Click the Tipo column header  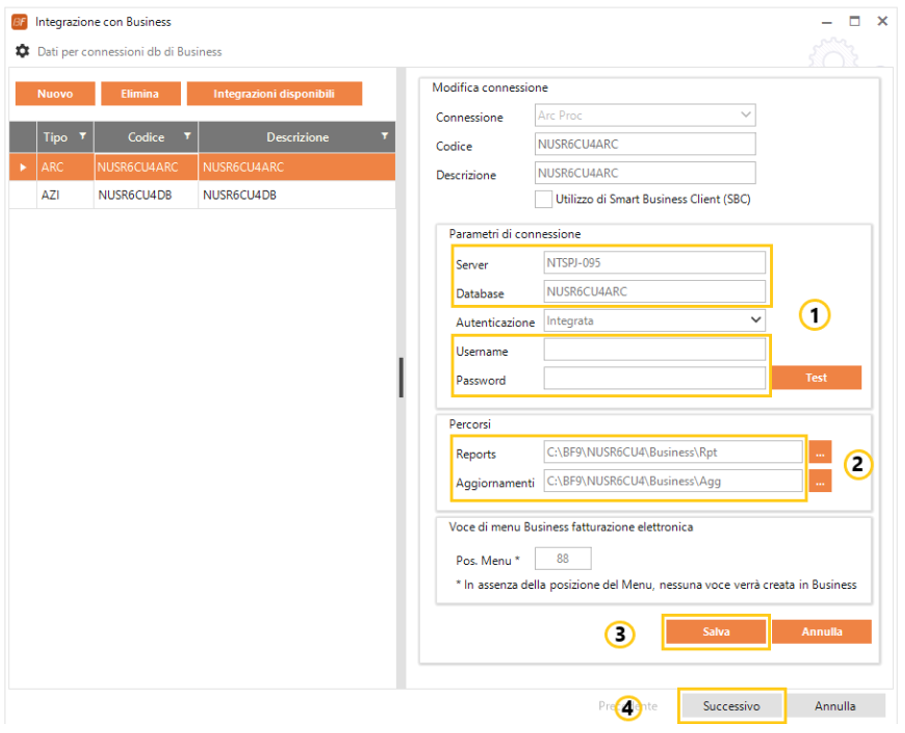point(65,137)
